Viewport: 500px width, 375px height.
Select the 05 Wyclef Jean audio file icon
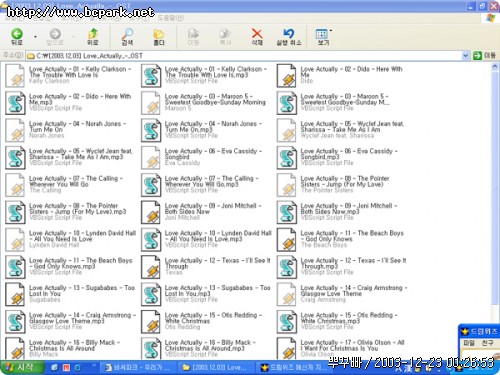click(287, 130)
